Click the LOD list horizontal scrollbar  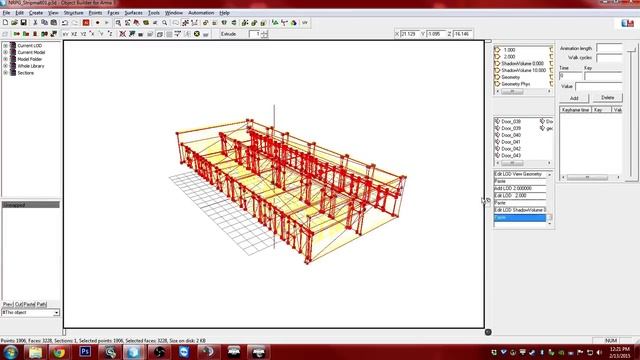(523, 92)
